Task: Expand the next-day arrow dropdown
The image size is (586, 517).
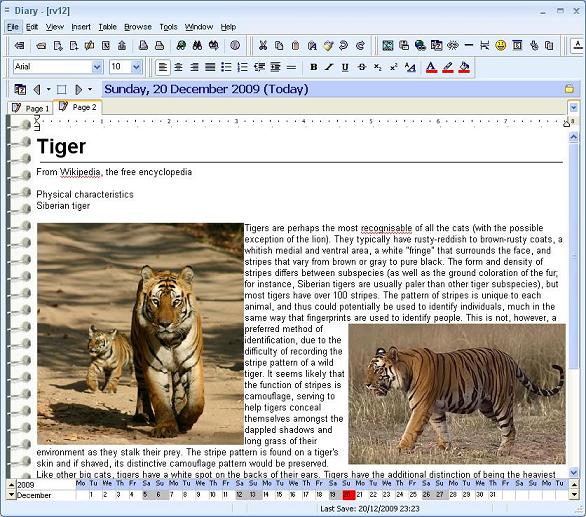Action: pyautogui.click(x=90, y=89)
